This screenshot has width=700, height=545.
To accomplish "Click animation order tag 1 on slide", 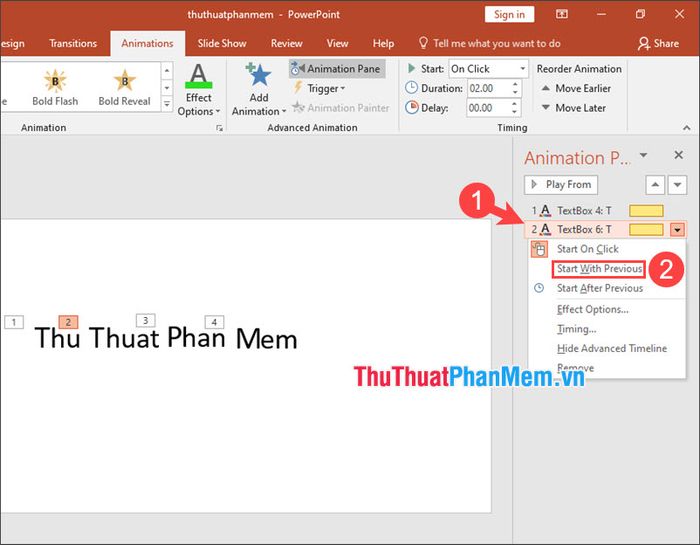I will (x=14, y=322).
